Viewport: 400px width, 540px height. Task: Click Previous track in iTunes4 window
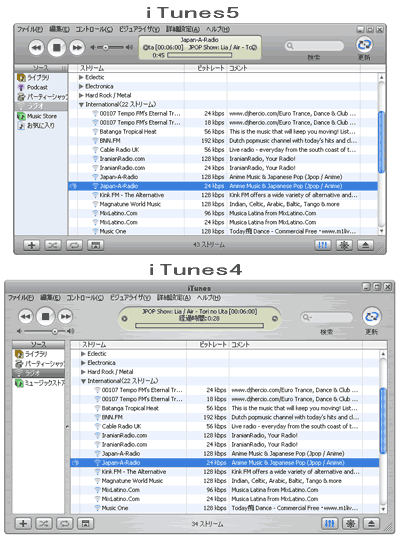25,316
